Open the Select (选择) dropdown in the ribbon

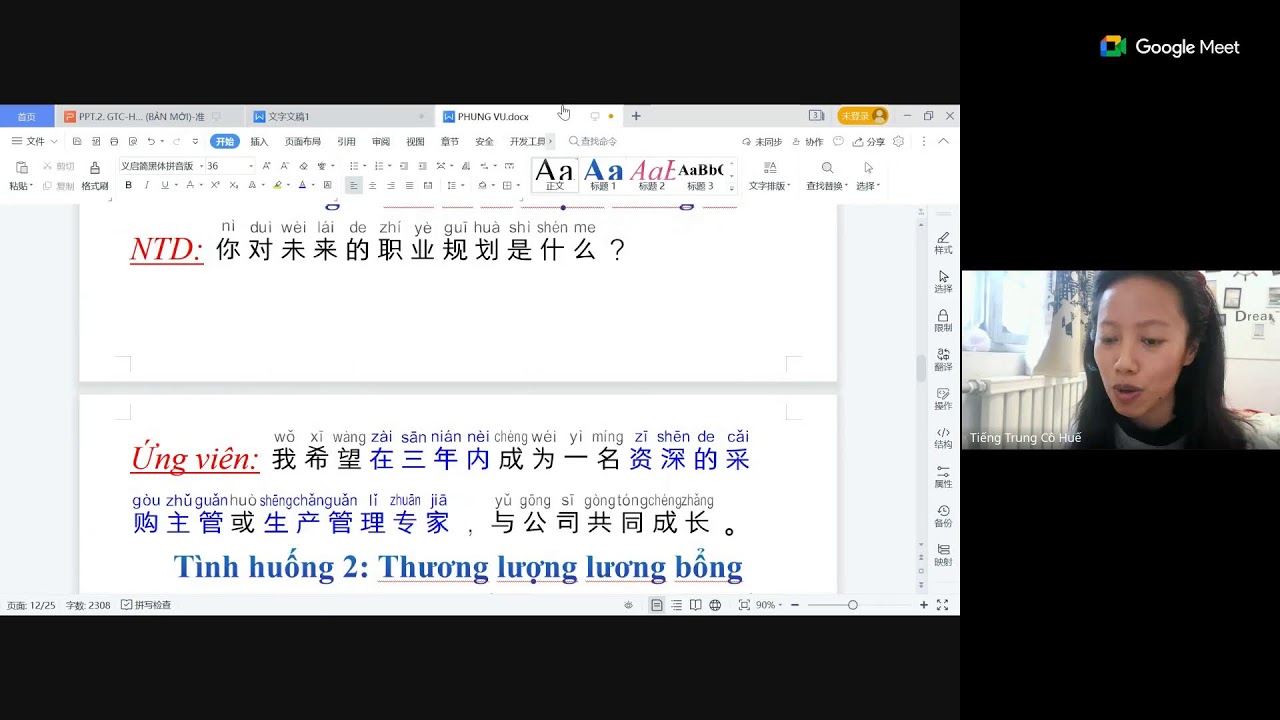tap(868, 186)
